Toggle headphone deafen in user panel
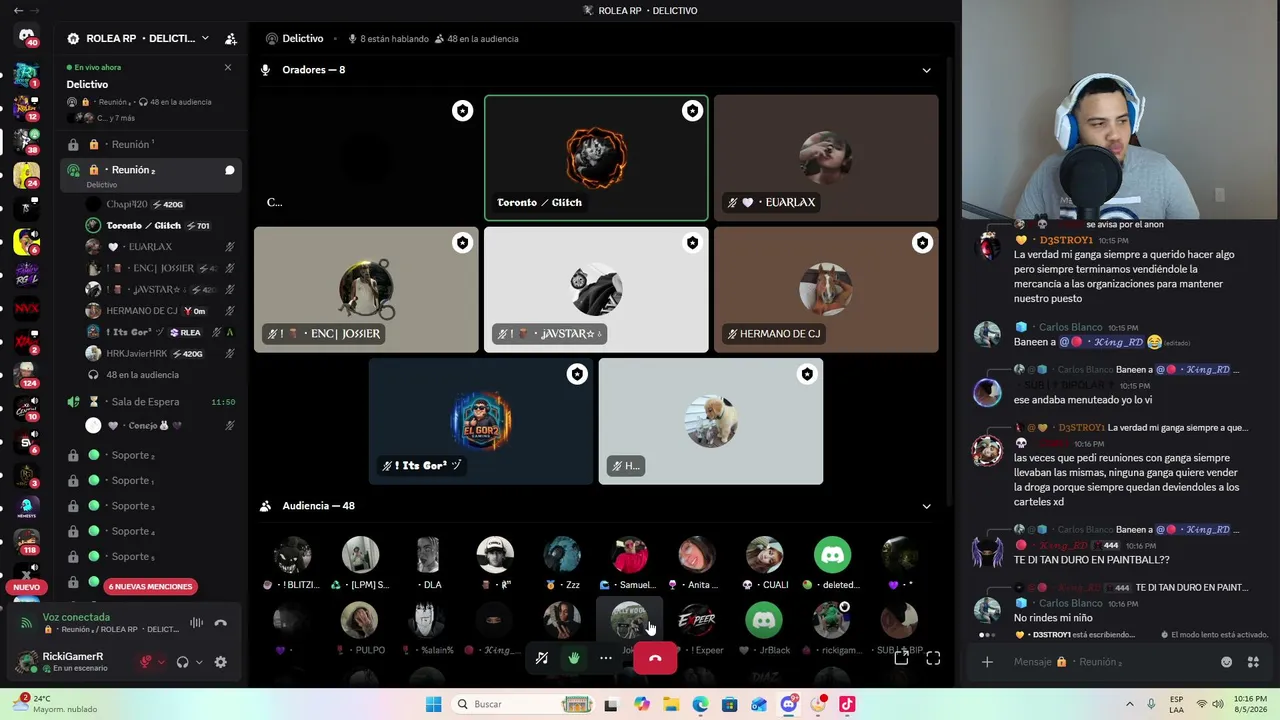The image size is (1280, 720). [x=182, y=662]
